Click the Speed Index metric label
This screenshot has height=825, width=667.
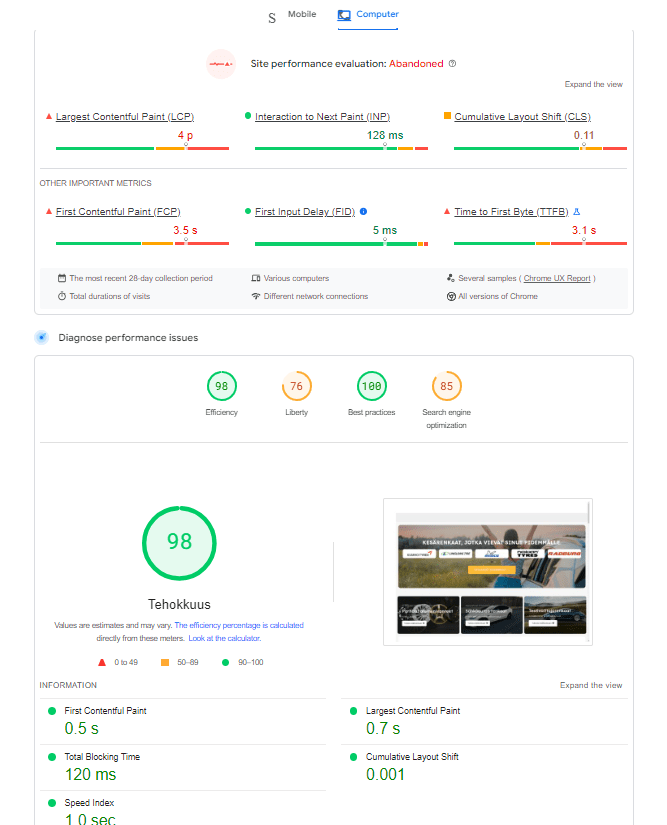click(x=89, y=803)
